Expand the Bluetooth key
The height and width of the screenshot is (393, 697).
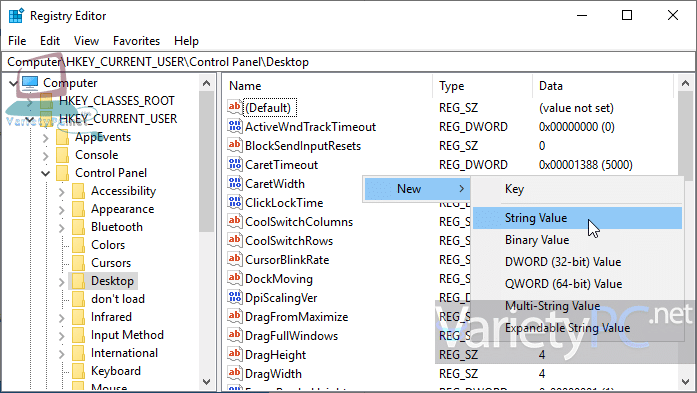[x=61, y=228]
